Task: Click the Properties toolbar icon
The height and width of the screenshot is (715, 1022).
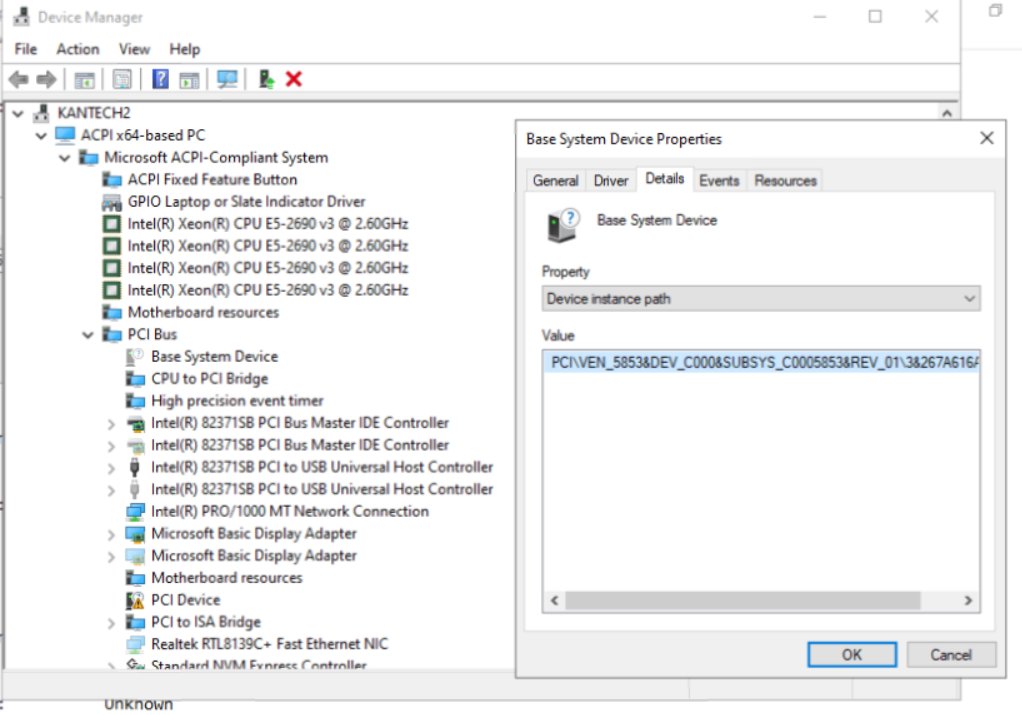Action: point(122,79)
